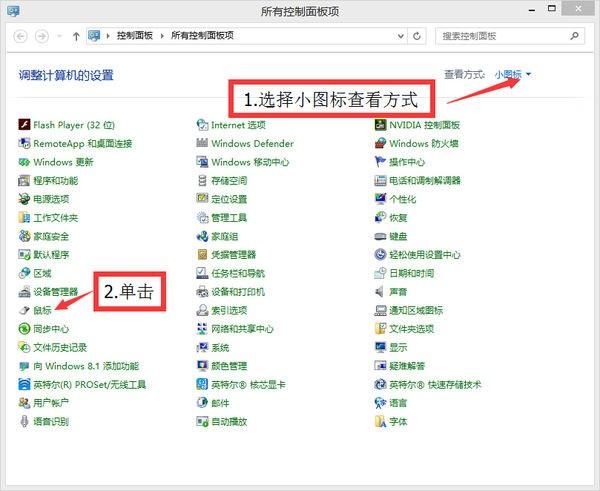Open the 定位设置 link
600x491 pixels.
tap(229, 199)
